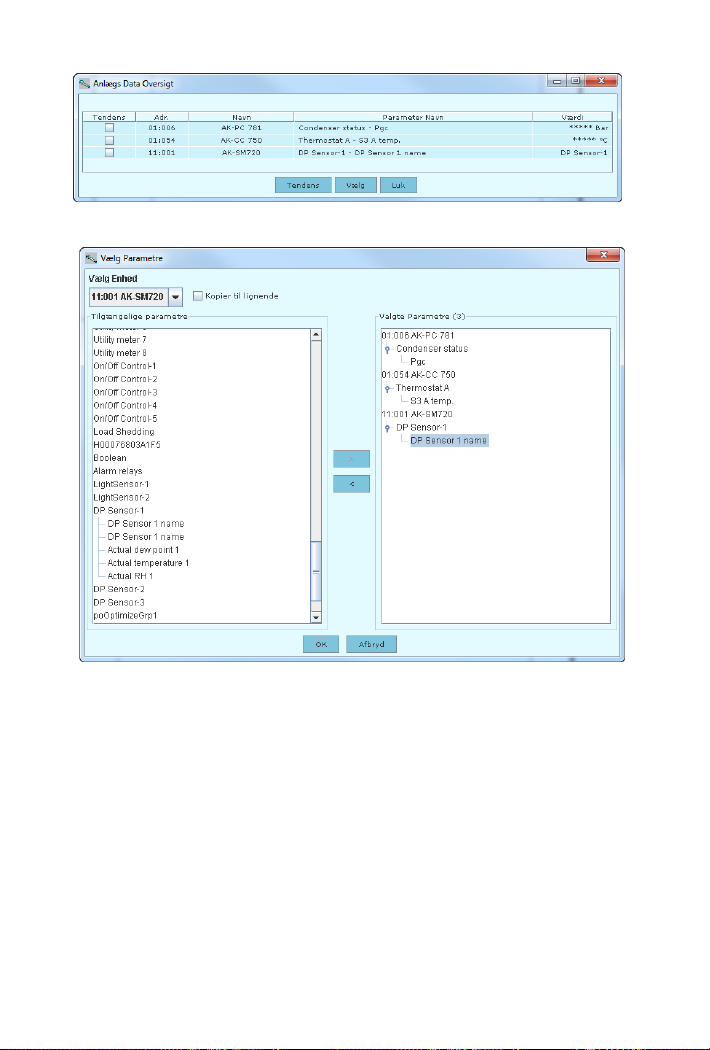Click the scrollbar down arrow in available parameters list
Image resolution: width=710 pixels, height=1050 pixels.
pos(316,617)
